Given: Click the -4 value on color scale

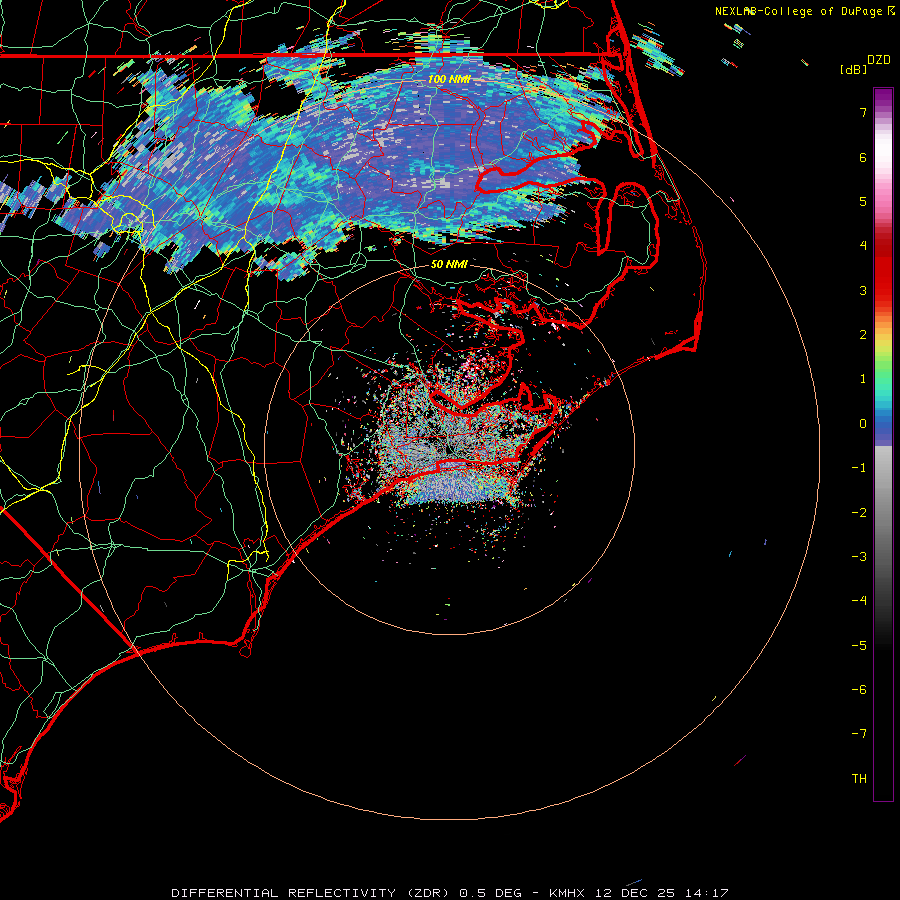Looking at the screenshot, I should click(x=859, y=601).
